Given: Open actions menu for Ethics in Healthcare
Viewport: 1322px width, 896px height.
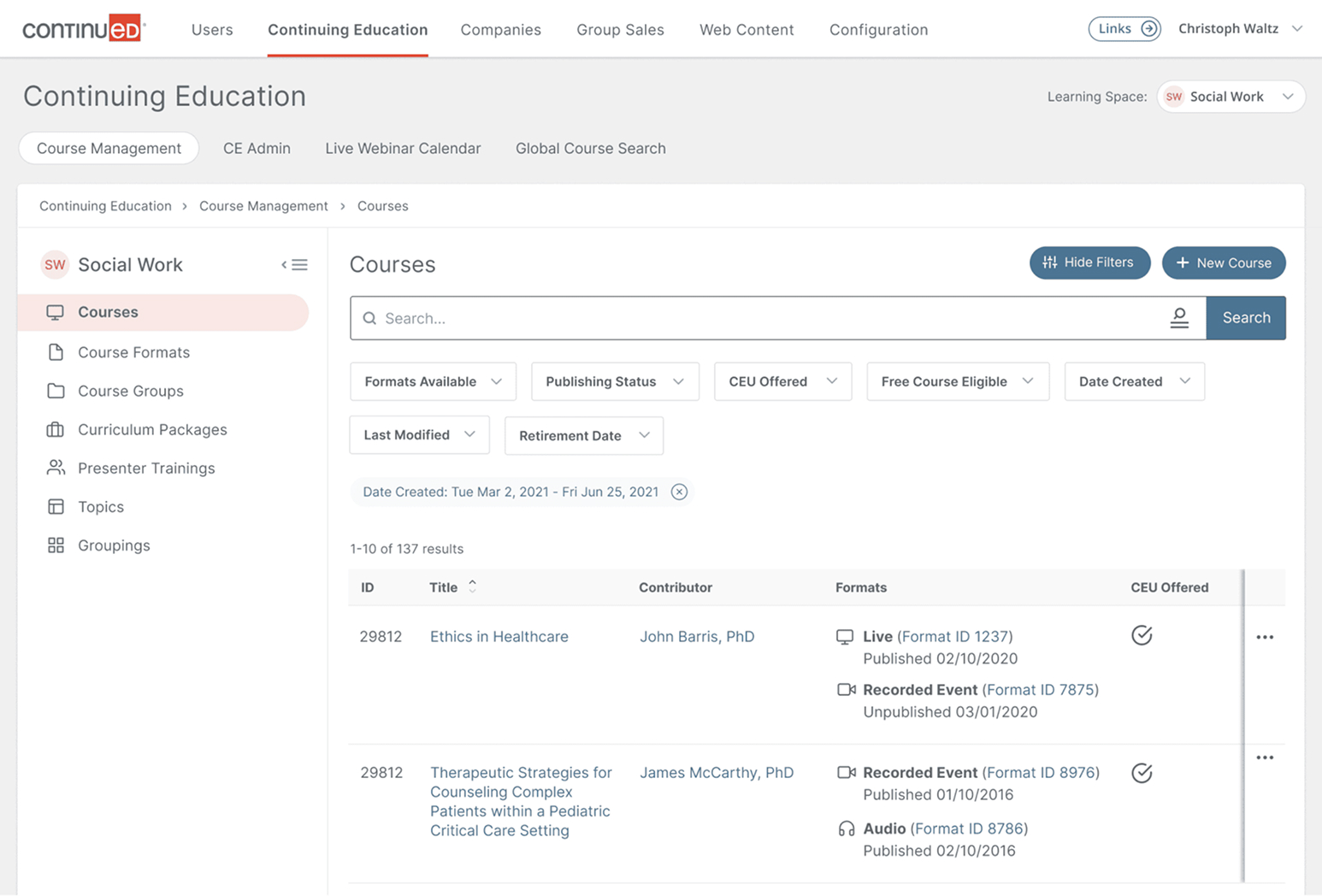Looking at the screenshot, I should coord(1265,637).
